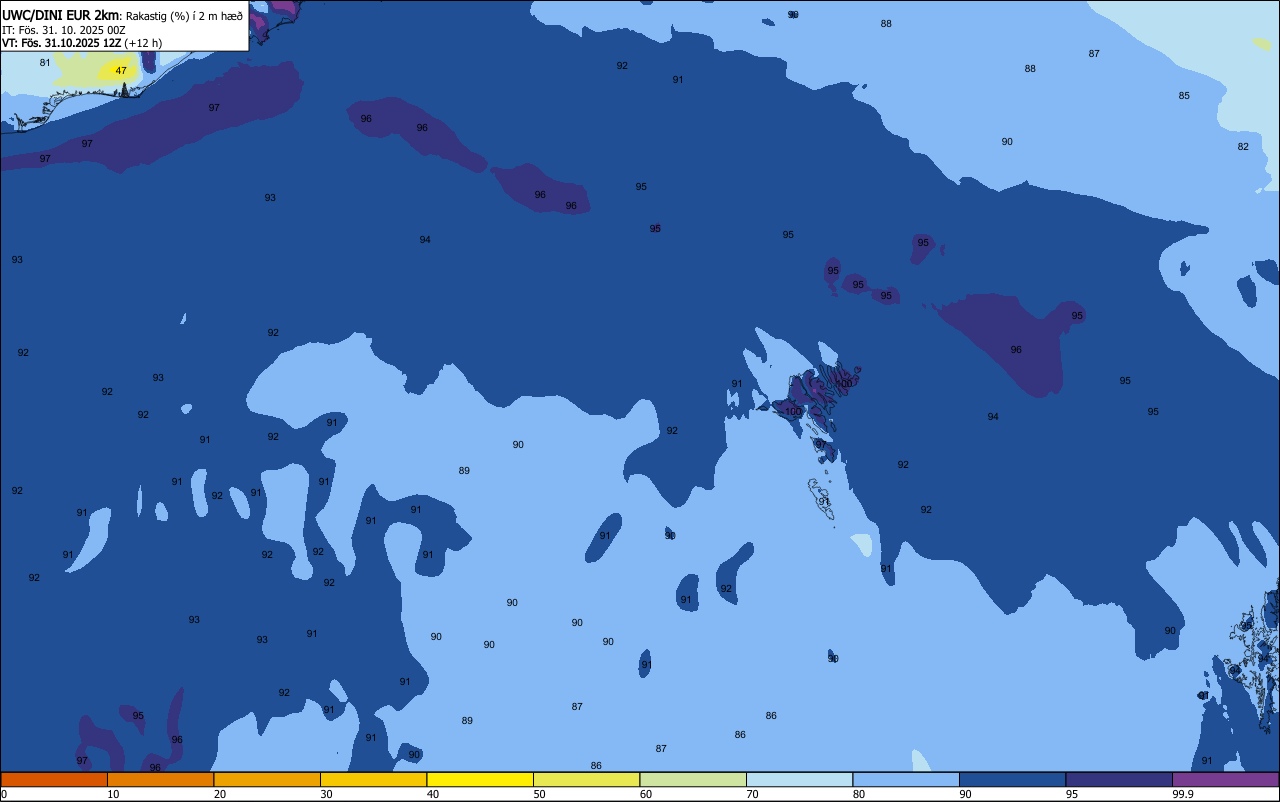Image resolution: width=1280 pixels, height=802 pixels.
Task: Select the legend scale label 99.9
Action: click(1183, 794)
